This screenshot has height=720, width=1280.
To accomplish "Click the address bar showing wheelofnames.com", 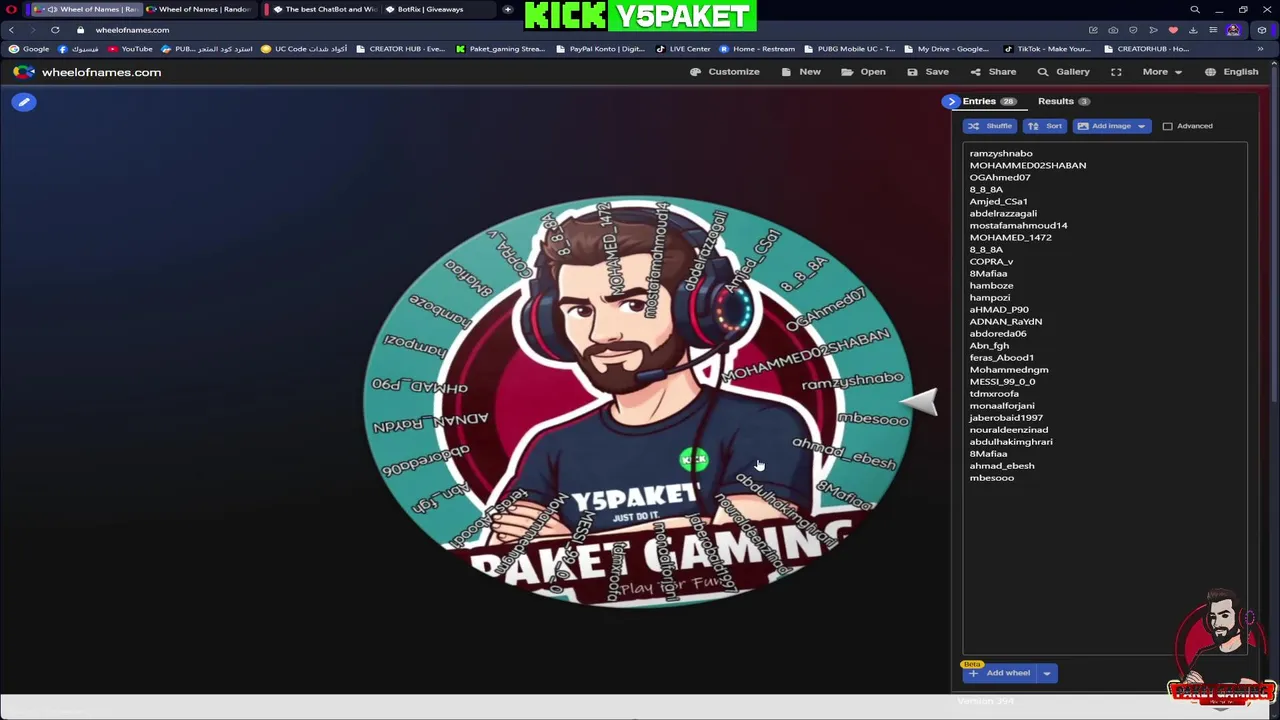I will click(x=132, y=30).
